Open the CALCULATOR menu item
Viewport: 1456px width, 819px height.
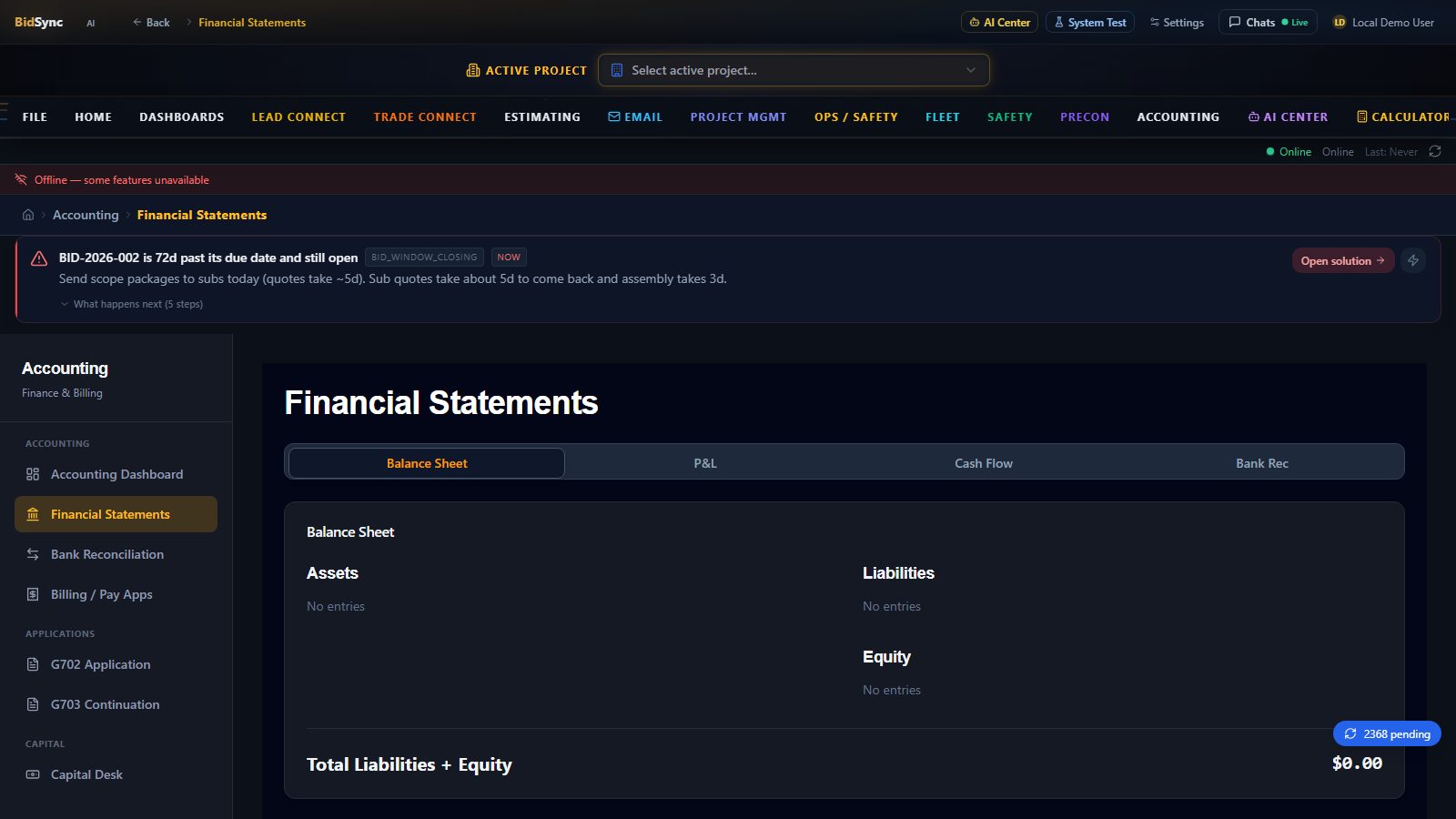[x=1404, y=116]
